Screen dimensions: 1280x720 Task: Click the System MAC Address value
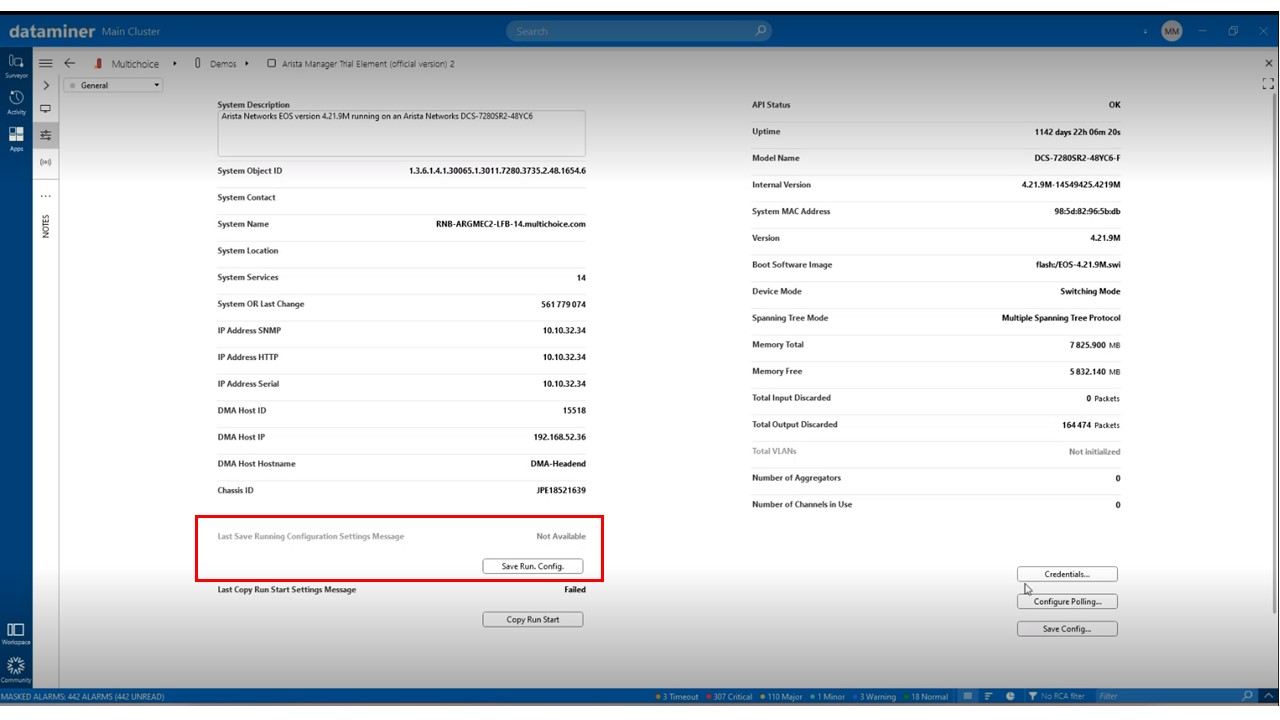pos(1087,212)
